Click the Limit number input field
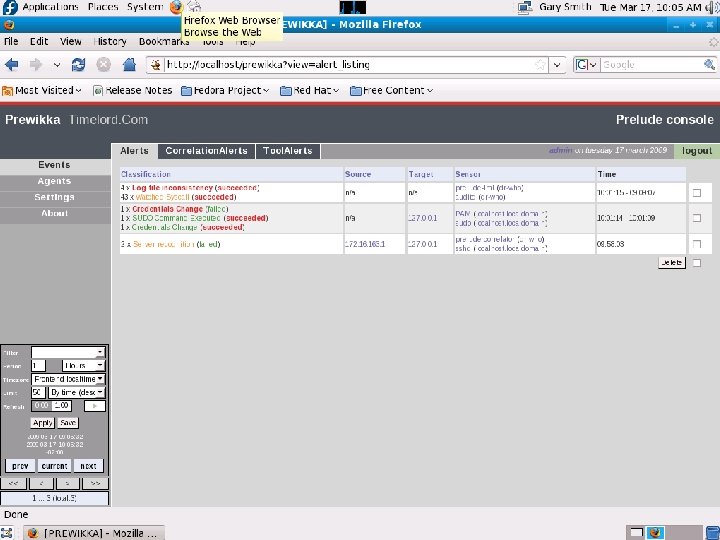This screenshot has height=540, width=720. [x=38, y=392]
